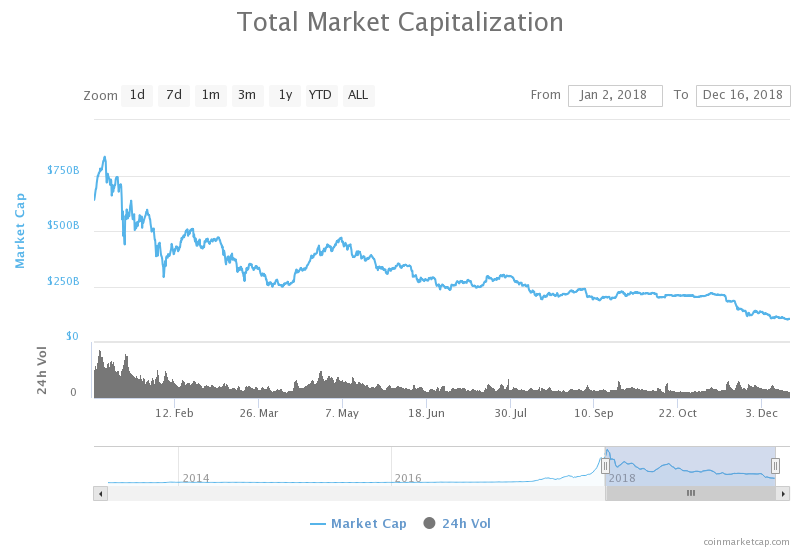The image size is (800, 550).
Task: Click the left range handle in navigator
Action: click(605, 466)
